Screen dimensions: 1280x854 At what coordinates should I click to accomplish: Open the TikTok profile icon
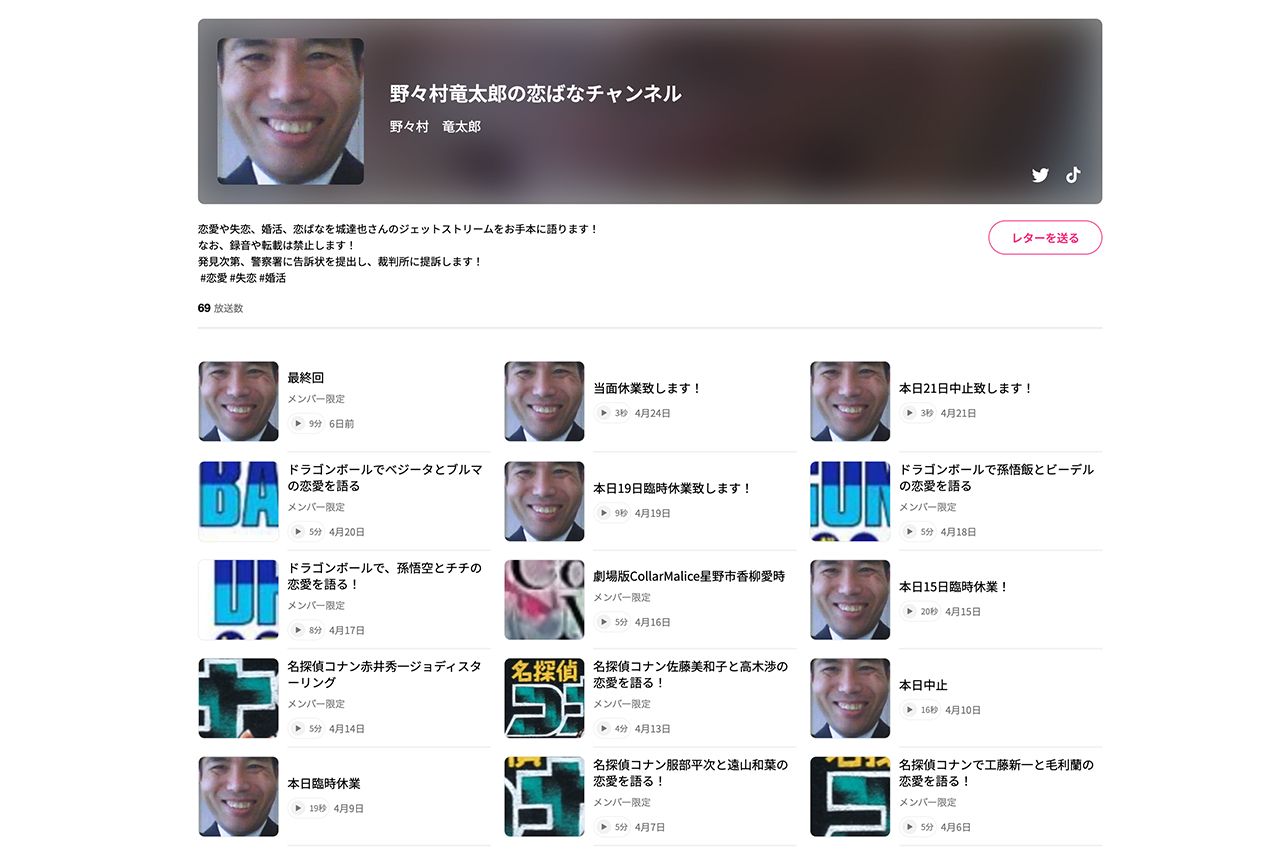(1073, 175)
